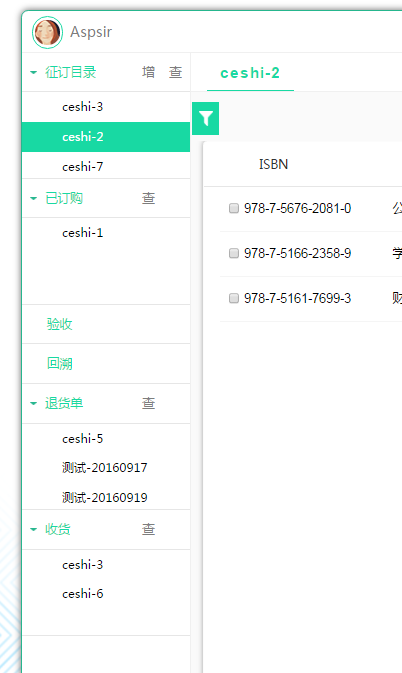This screenshot has width=402, height=673.
Task: Click ISBN text 978-7-5166-2358-9
Action: pyautogui.click(x=297, y=253)
